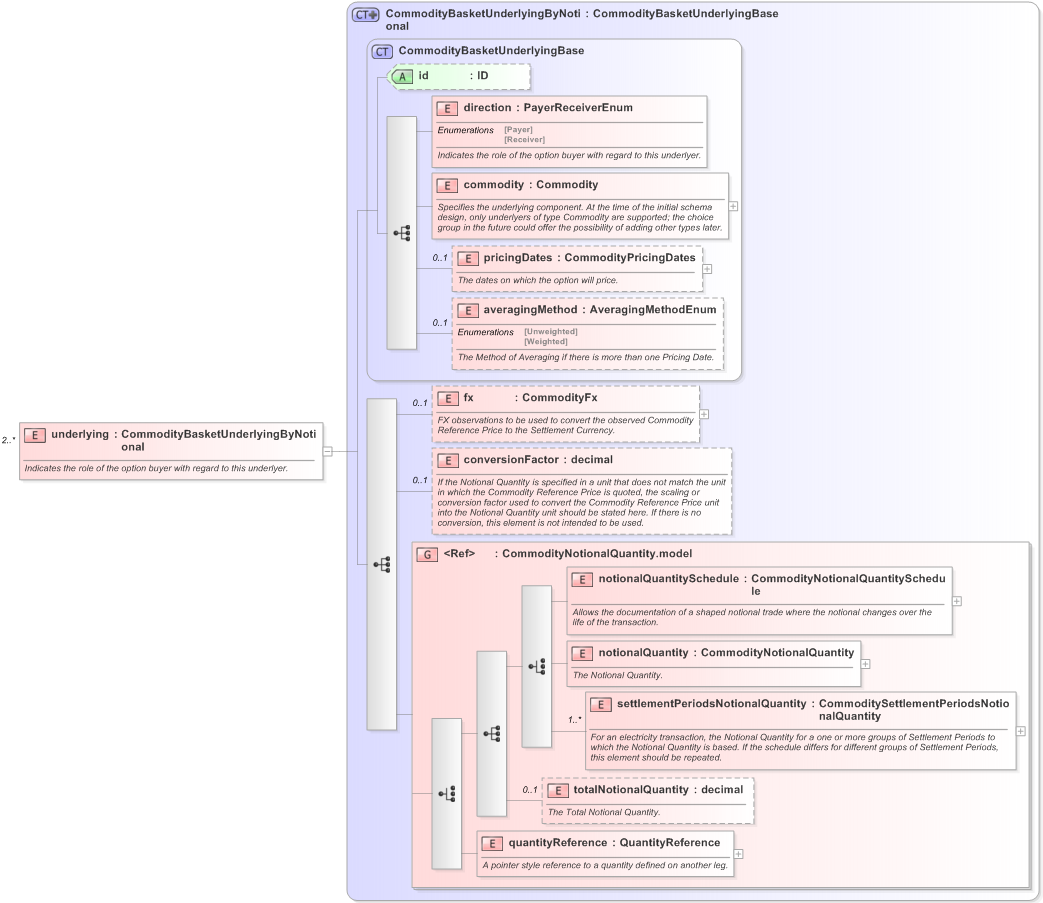The image size is (1043, 903).
Task: Click the sequence compositor icon beside fx and conversionFactor
Action: coord(382,565)
